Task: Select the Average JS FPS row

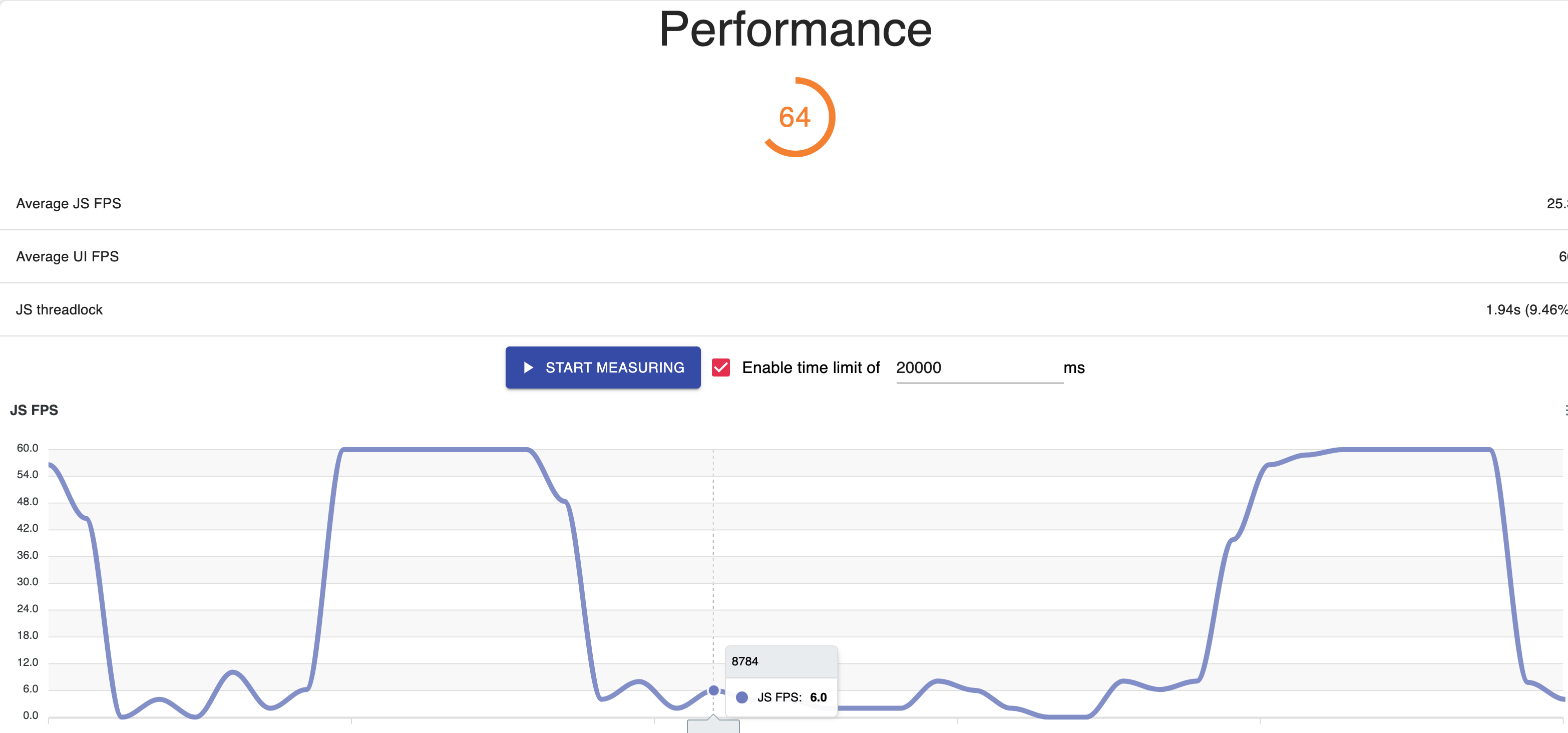Action: (69, 203)
